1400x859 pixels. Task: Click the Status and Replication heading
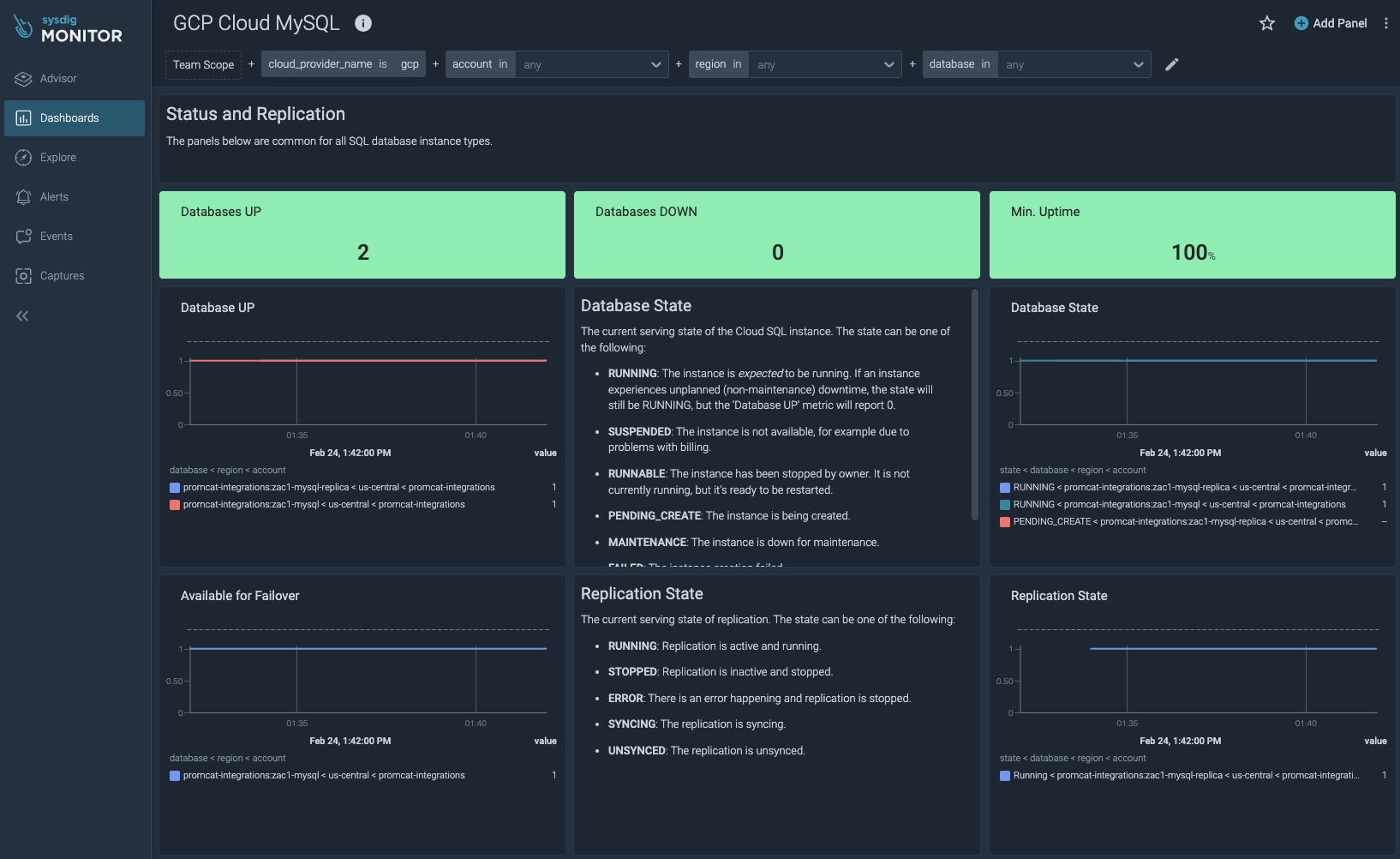[x=255, y=114]
